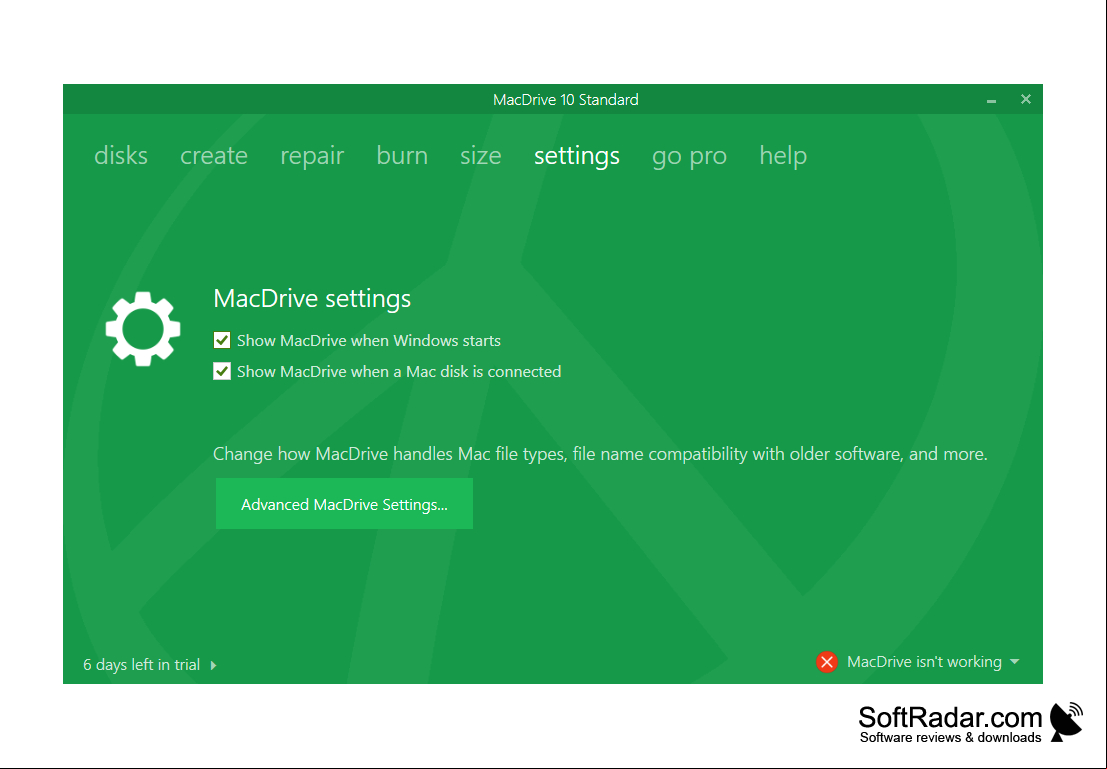Switch to the create tab
Viewport: 1107px width, 769px height.
[x=214, y=155]
